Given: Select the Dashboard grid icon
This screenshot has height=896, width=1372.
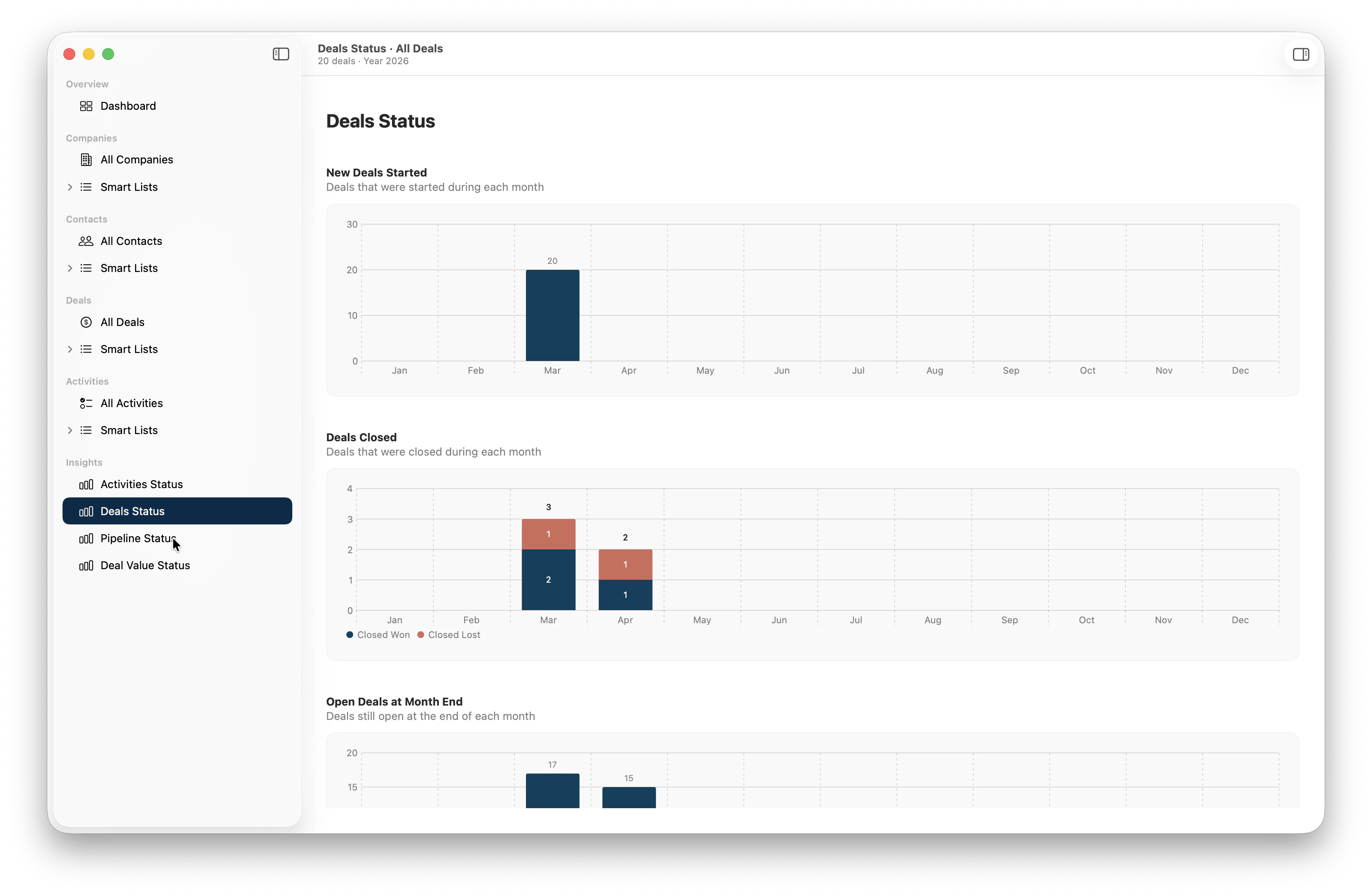Looking at the screenshot, I should pos(87,106).
